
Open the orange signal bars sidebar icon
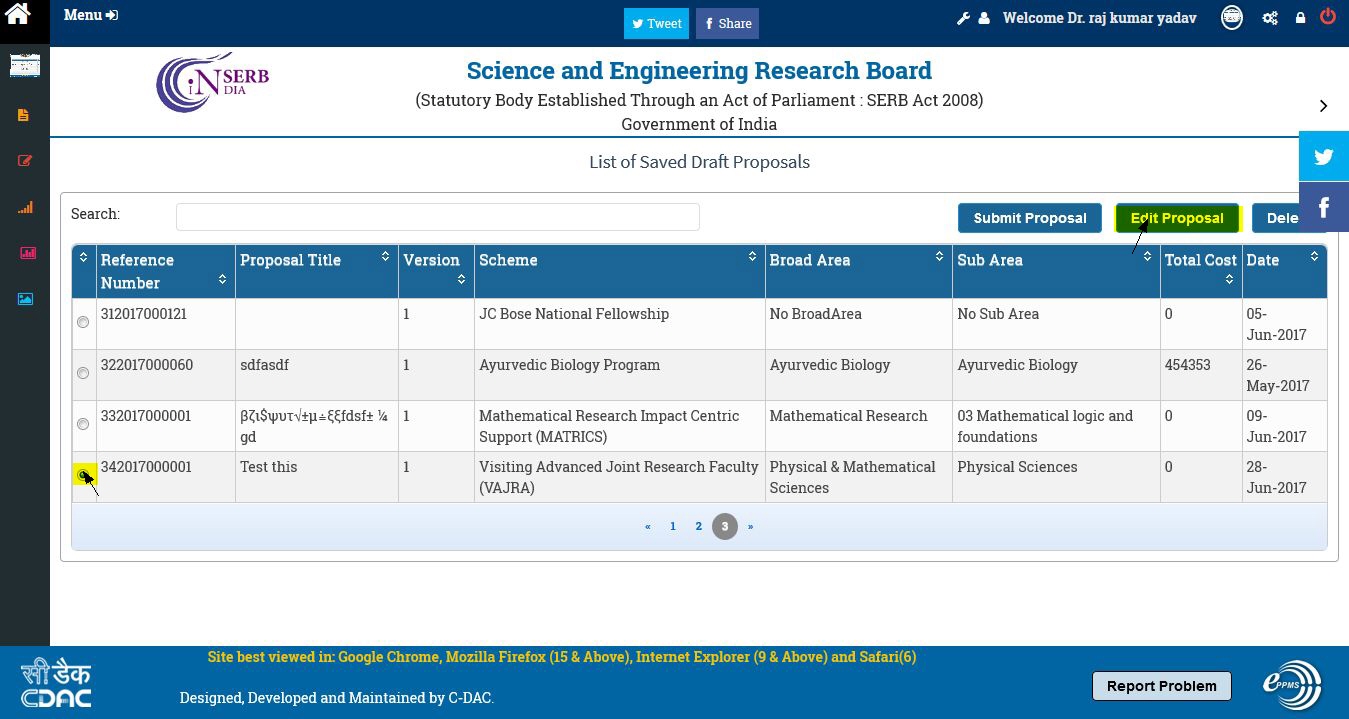coord(25,207)
